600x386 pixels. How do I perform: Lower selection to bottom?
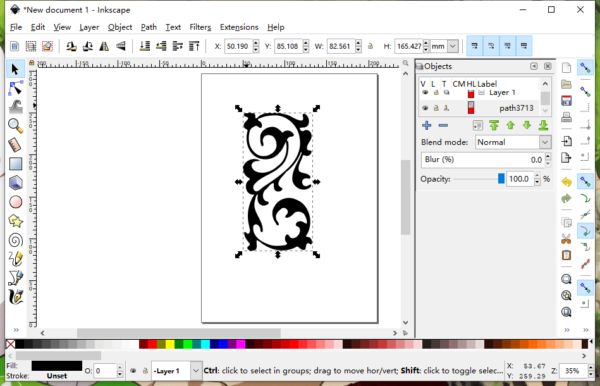click(145, 46)
